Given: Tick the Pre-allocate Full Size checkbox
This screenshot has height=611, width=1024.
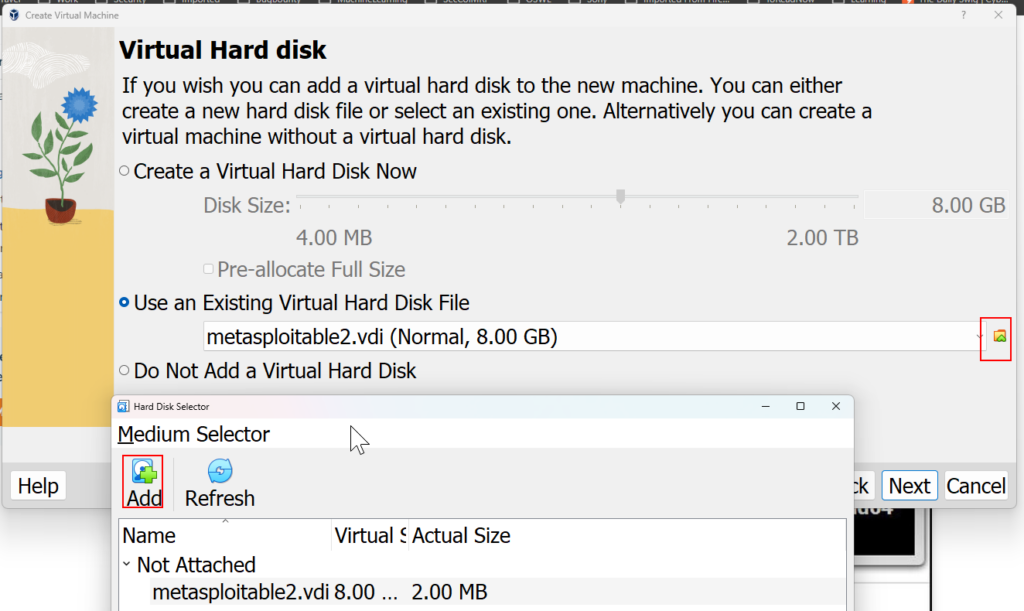Looking at the screenshot, I should pyautogui.click(x=208, y=269).
